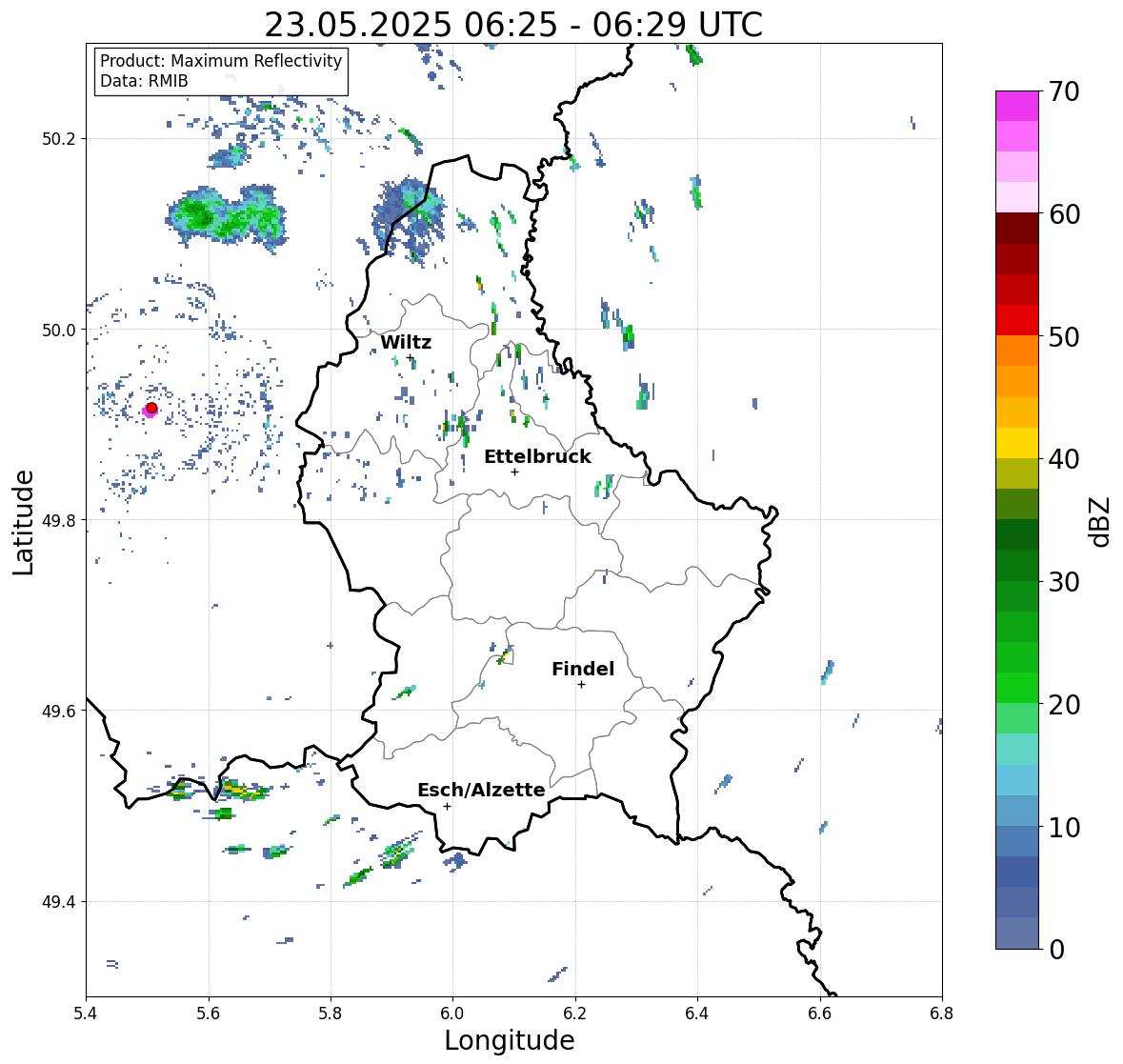Click the Wiltz station cross marker
Image resolution: width=1123 pixels, height=1064 pixels.
(410, 358)
